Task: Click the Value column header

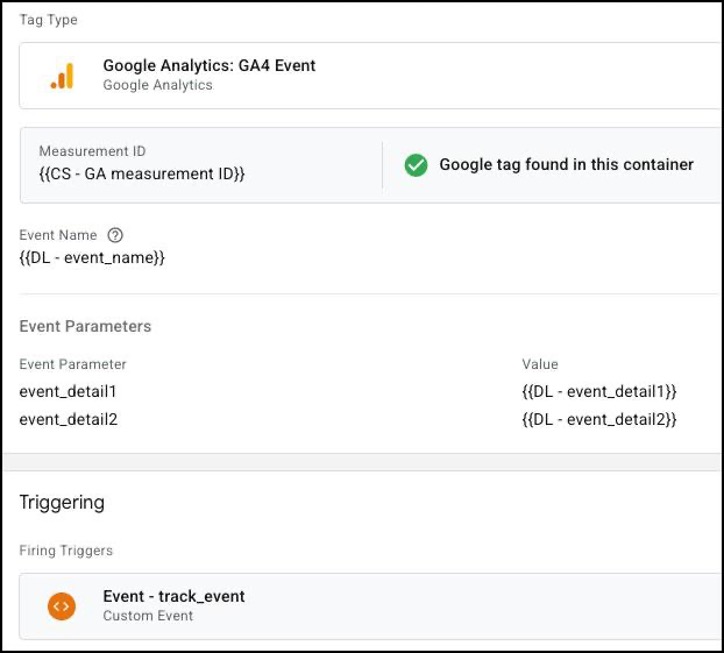Action: click(x=540, y=364)
